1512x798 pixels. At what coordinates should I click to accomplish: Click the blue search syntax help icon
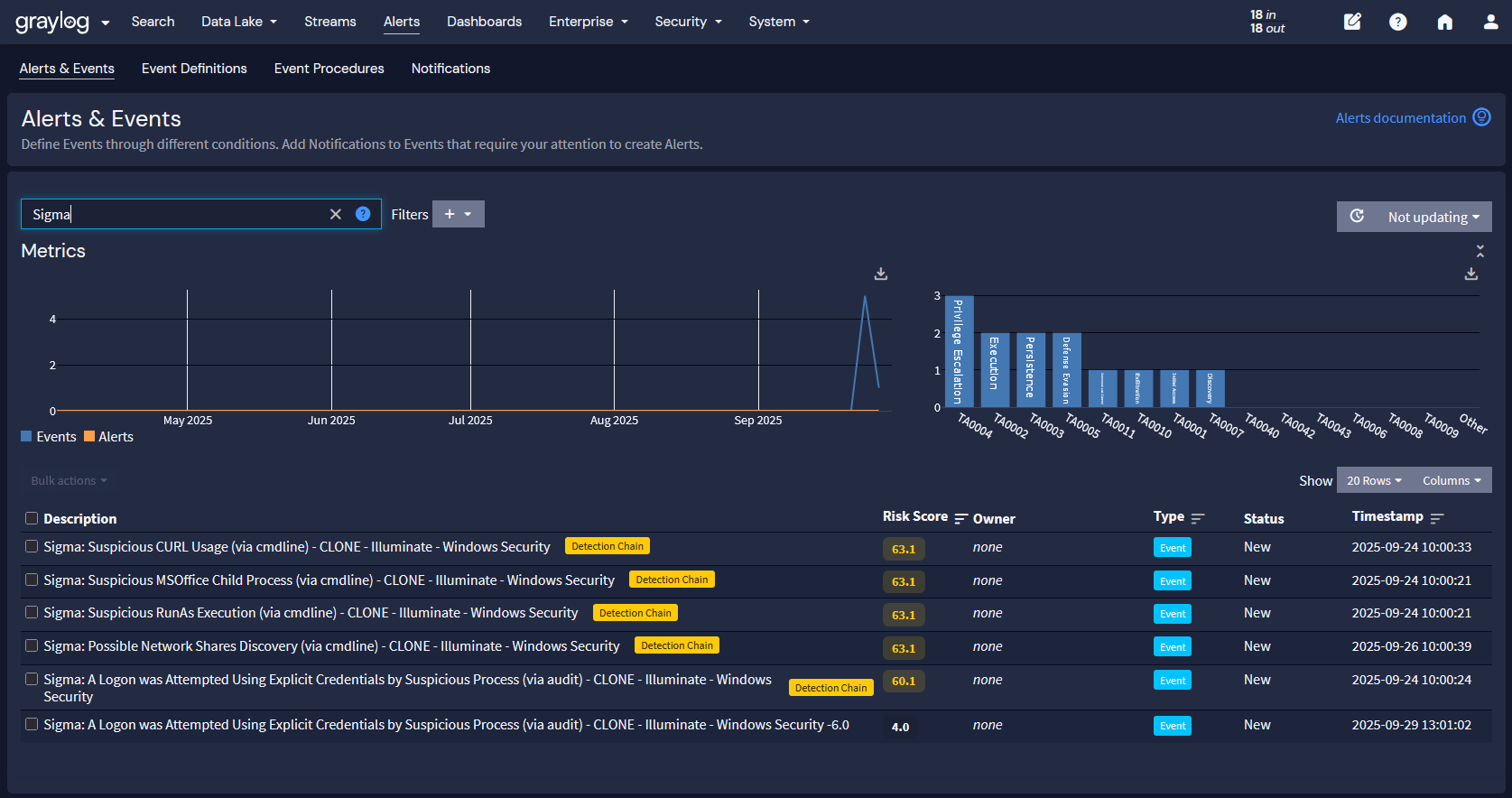(363, 214)
